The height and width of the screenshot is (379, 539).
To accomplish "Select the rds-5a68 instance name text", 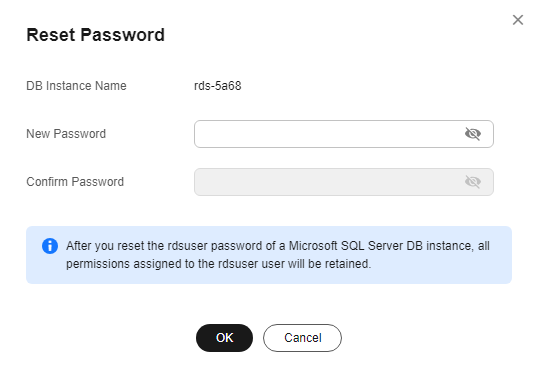I will pos(218,86).
